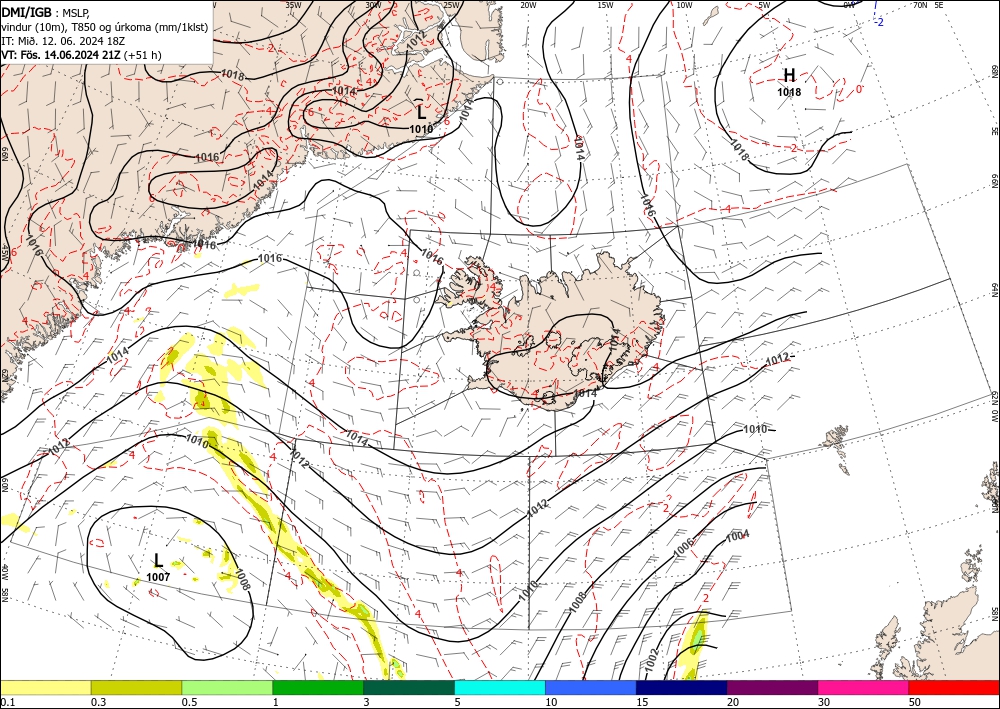The image size is (1000, 709).
Task: Click the light green 0.5–1 legend color
Action: [227, 687]
